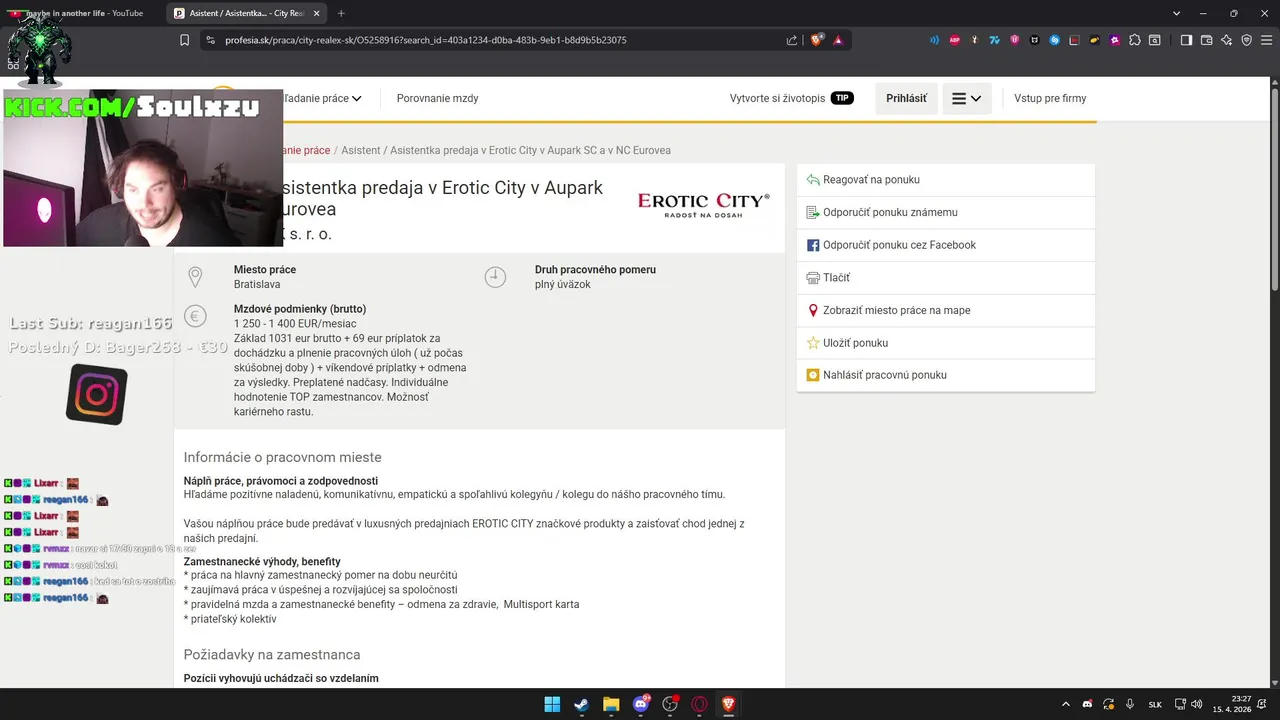Click the Instagram icon in the stream overlay
Image resolution: width=1280 pixels, height=720 pixels.
(97, 394)
